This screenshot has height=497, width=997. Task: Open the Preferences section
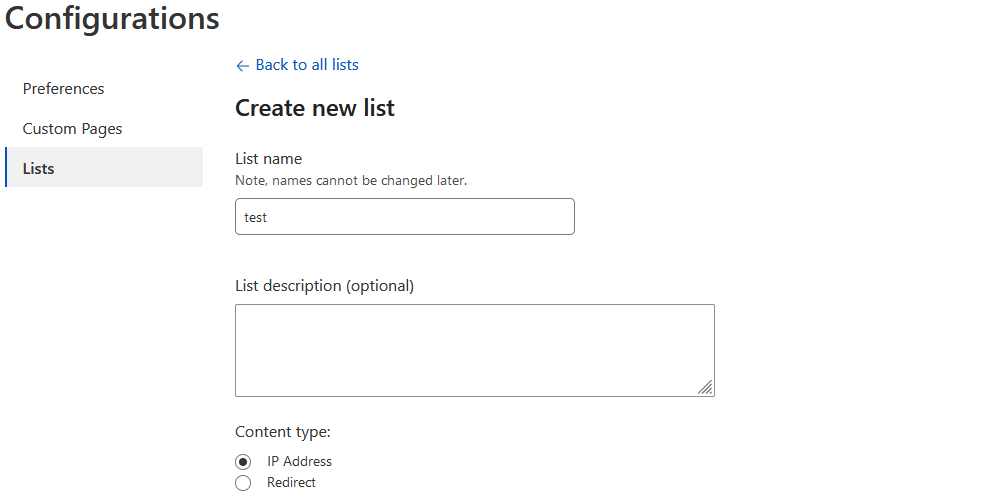64,89
